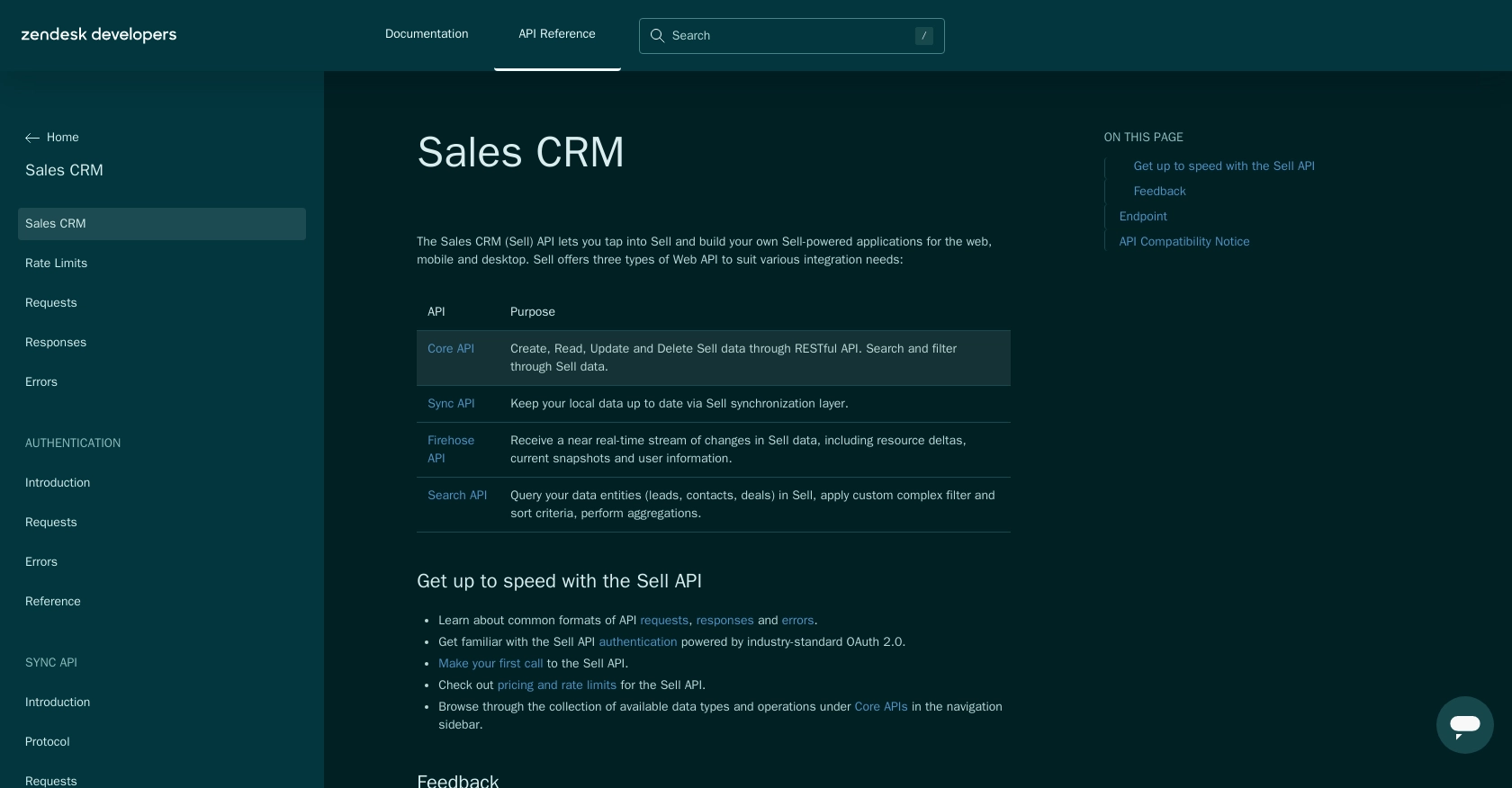Viewport: 1512px width, 788px height.
Task: Follow the Search API table link
Action: pyautogui.click(x=457, y=496)
